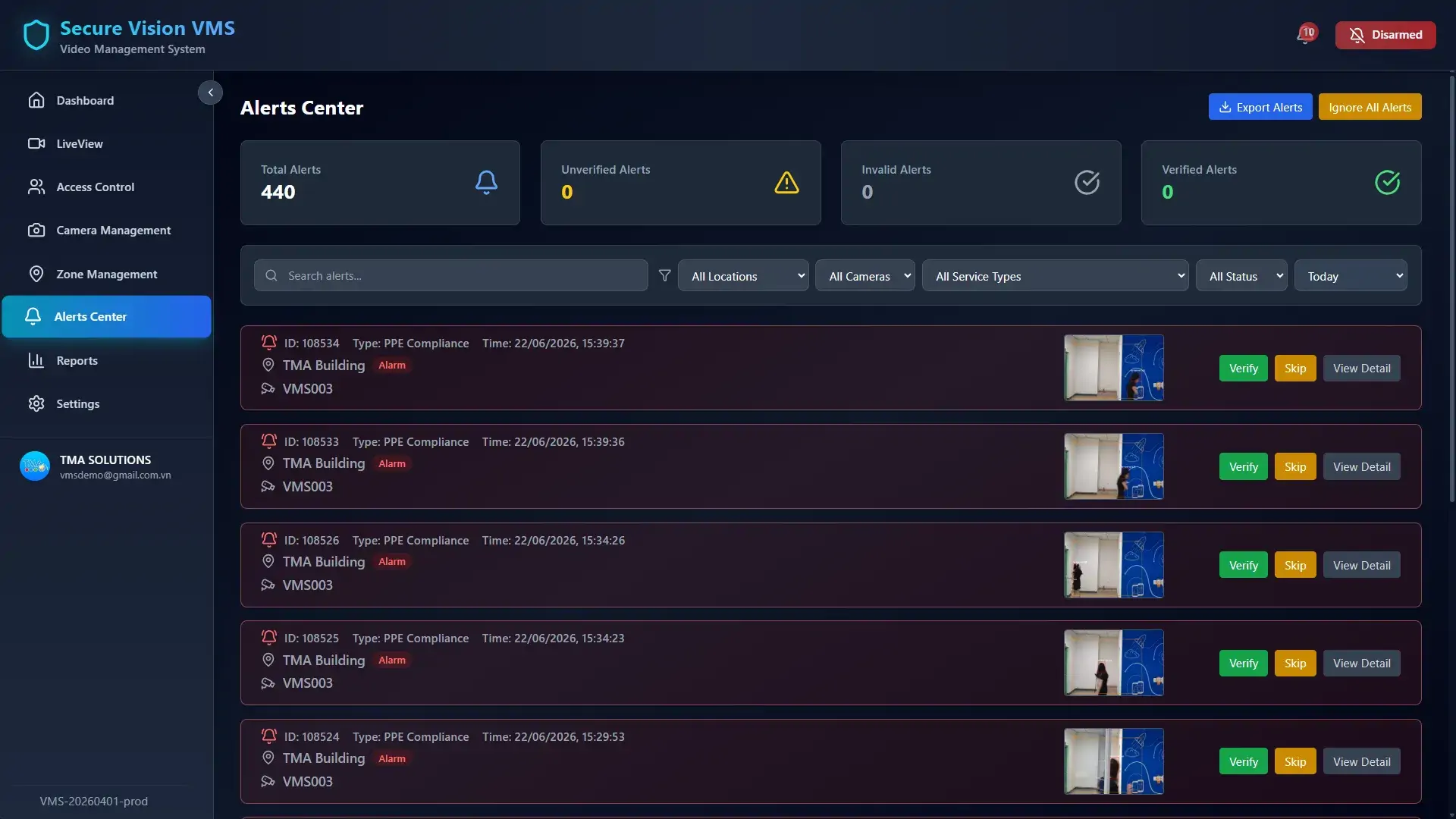Viewport: 1456px width, 819px height.
Task: Click the Alerts Center bell icon in sidebar
Action: 33,316
